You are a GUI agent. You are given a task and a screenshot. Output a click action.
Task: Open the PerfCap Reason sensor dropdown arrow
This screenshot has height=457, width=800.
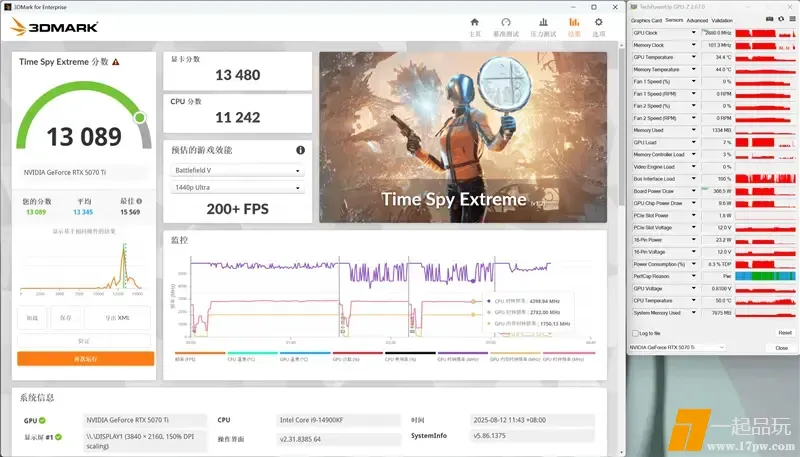693,276
